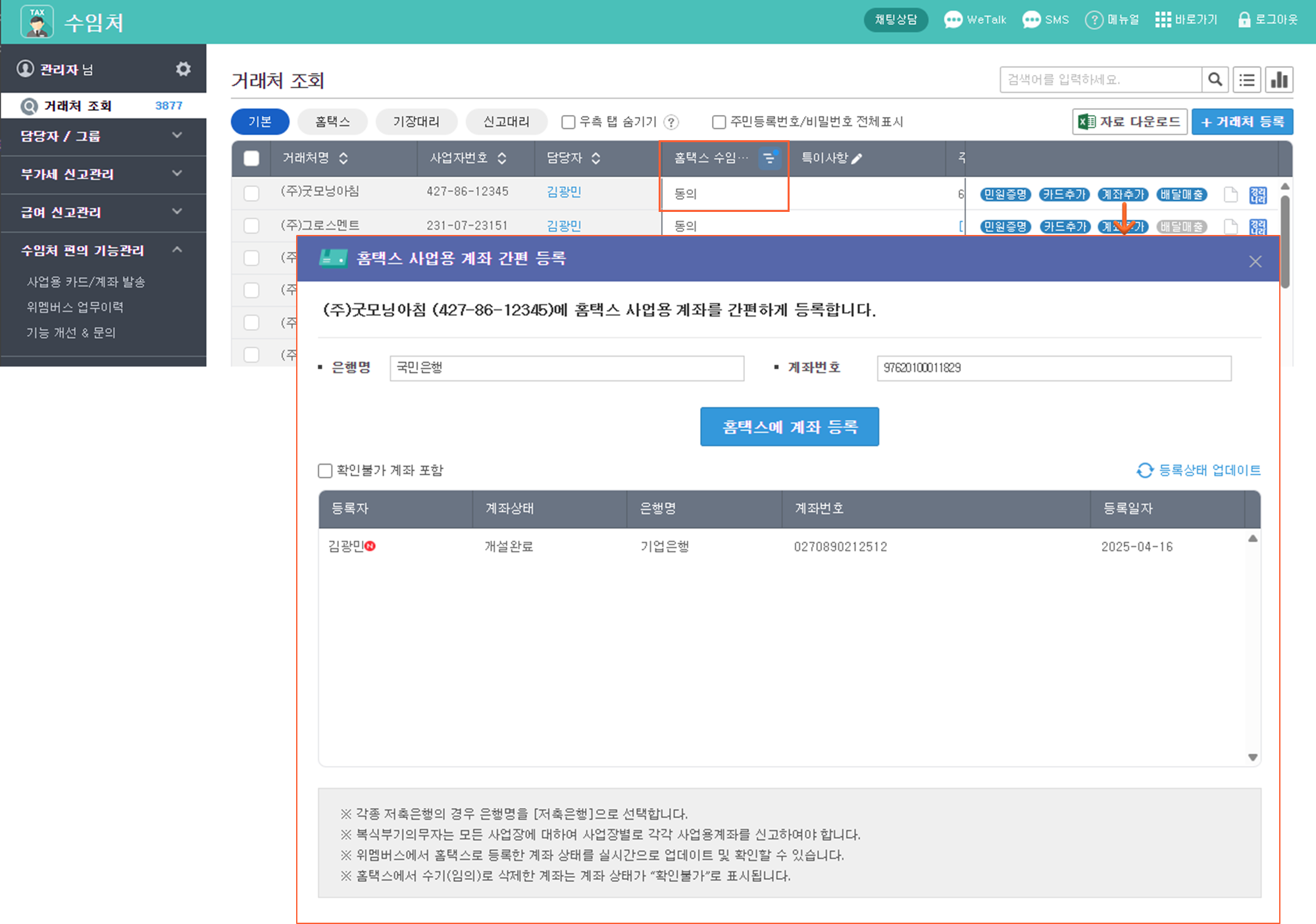Viewport: 1316px width, 924px height.
Task: Toggle 확인불가 계좌 포함 checkbox
Action: tap(325, 471)
